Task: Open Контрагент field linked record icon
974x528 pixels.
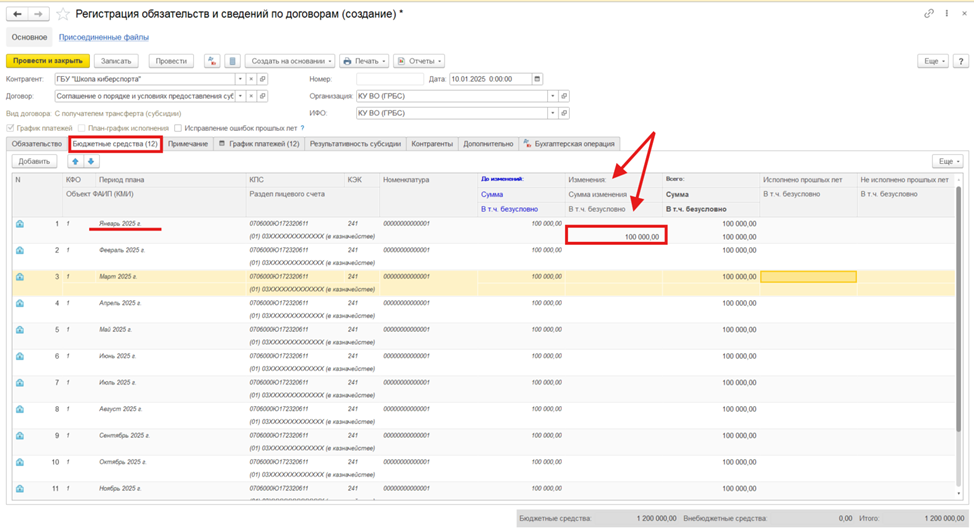Action: (x=263, y=79)
